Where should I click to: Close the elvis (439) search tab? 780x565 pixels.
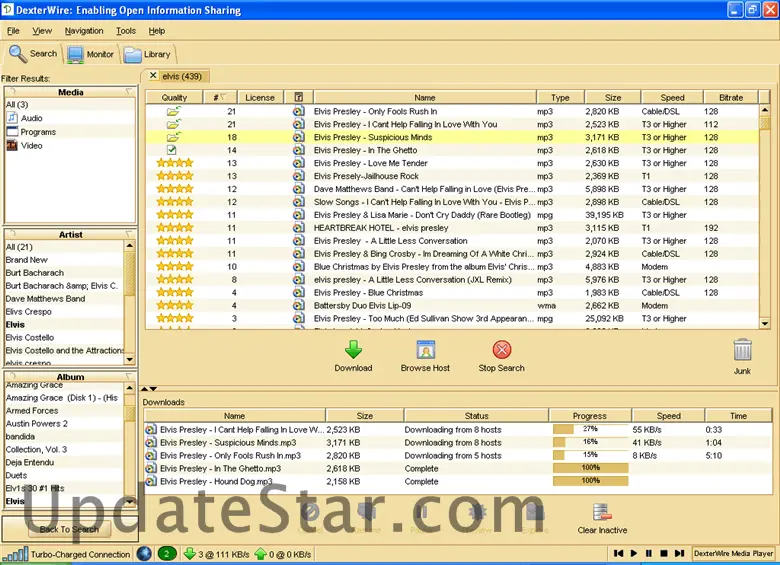coord(153,76)
